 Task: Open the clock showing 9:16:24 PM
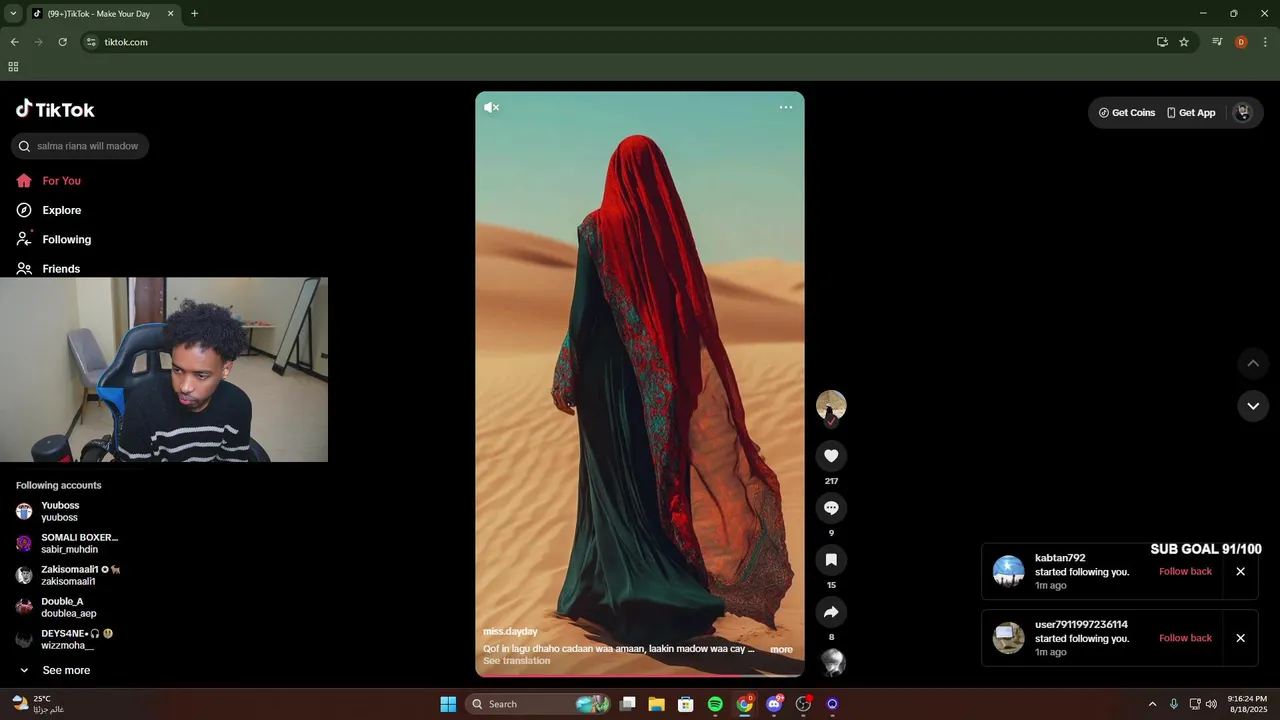click(x=1246, y=704)
